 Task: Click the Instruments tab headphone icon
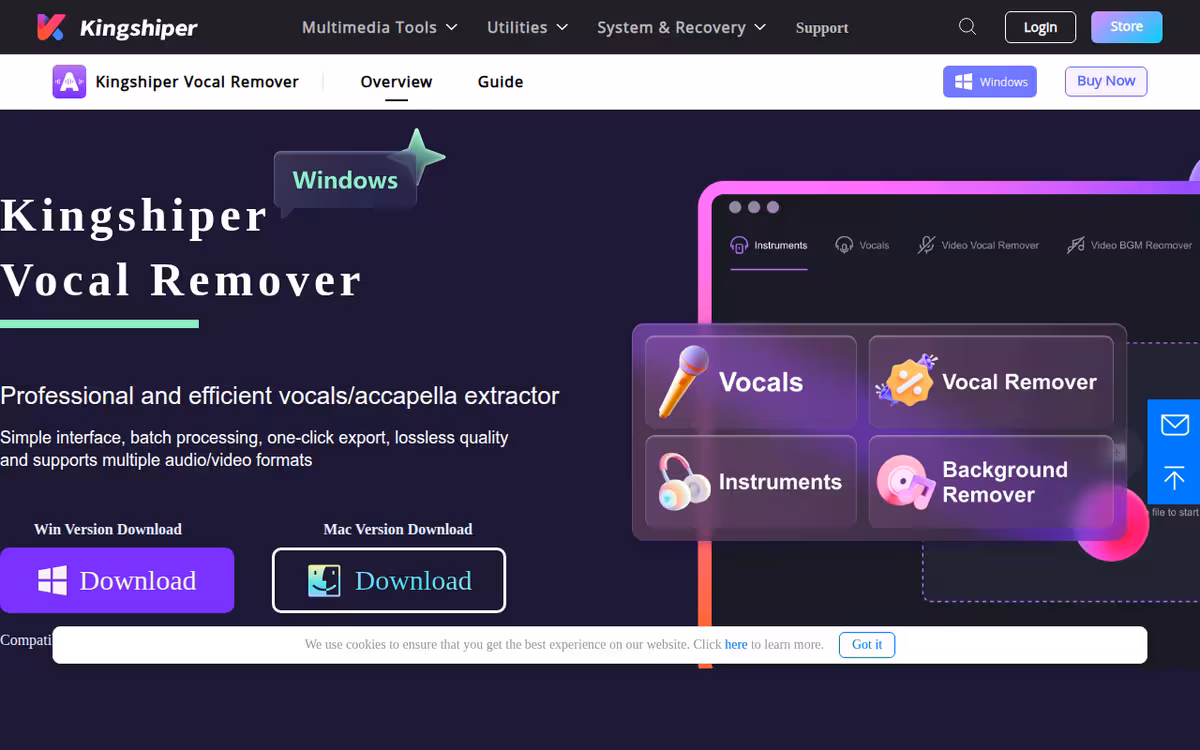tap(739, 245)
